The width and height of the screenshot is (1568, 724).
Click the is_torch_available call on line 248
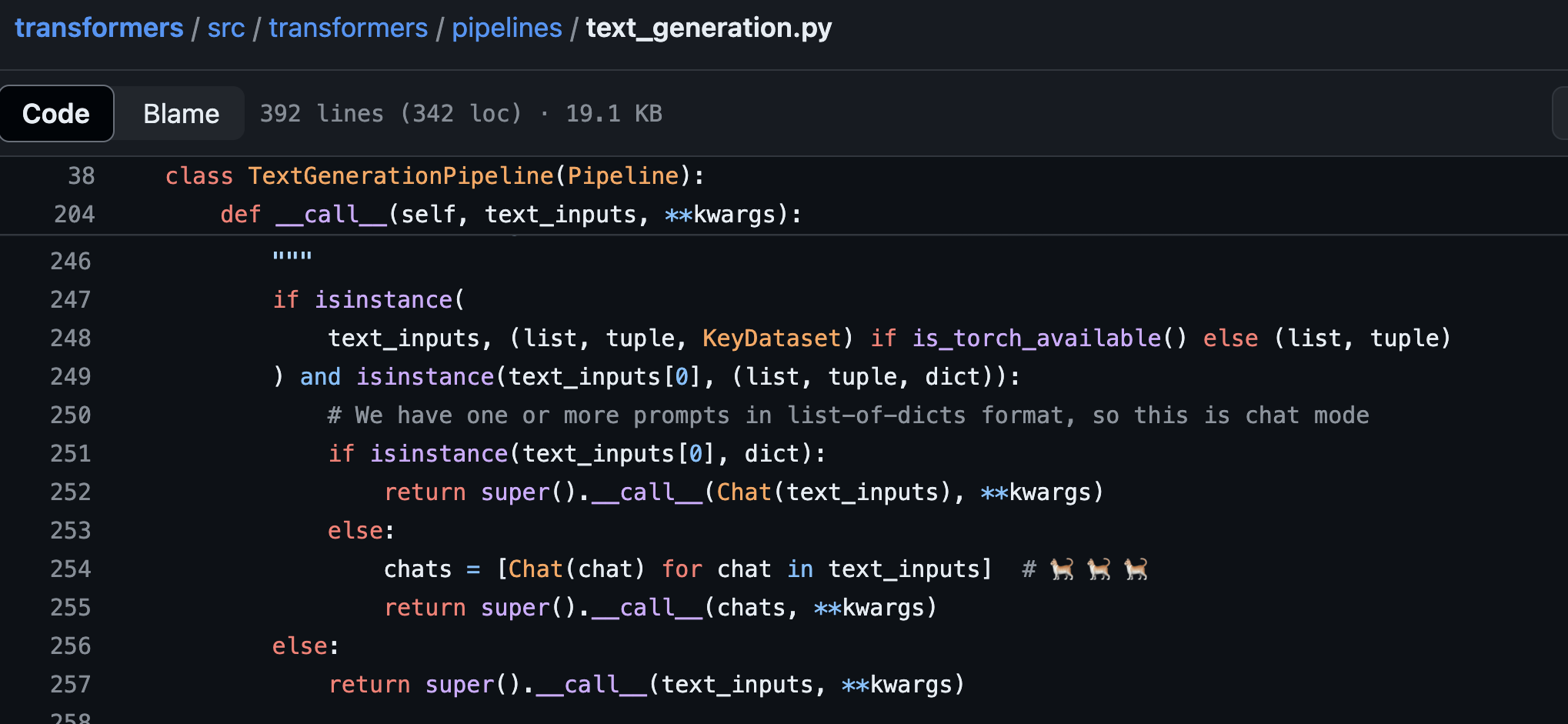[x=1037, y=338]
